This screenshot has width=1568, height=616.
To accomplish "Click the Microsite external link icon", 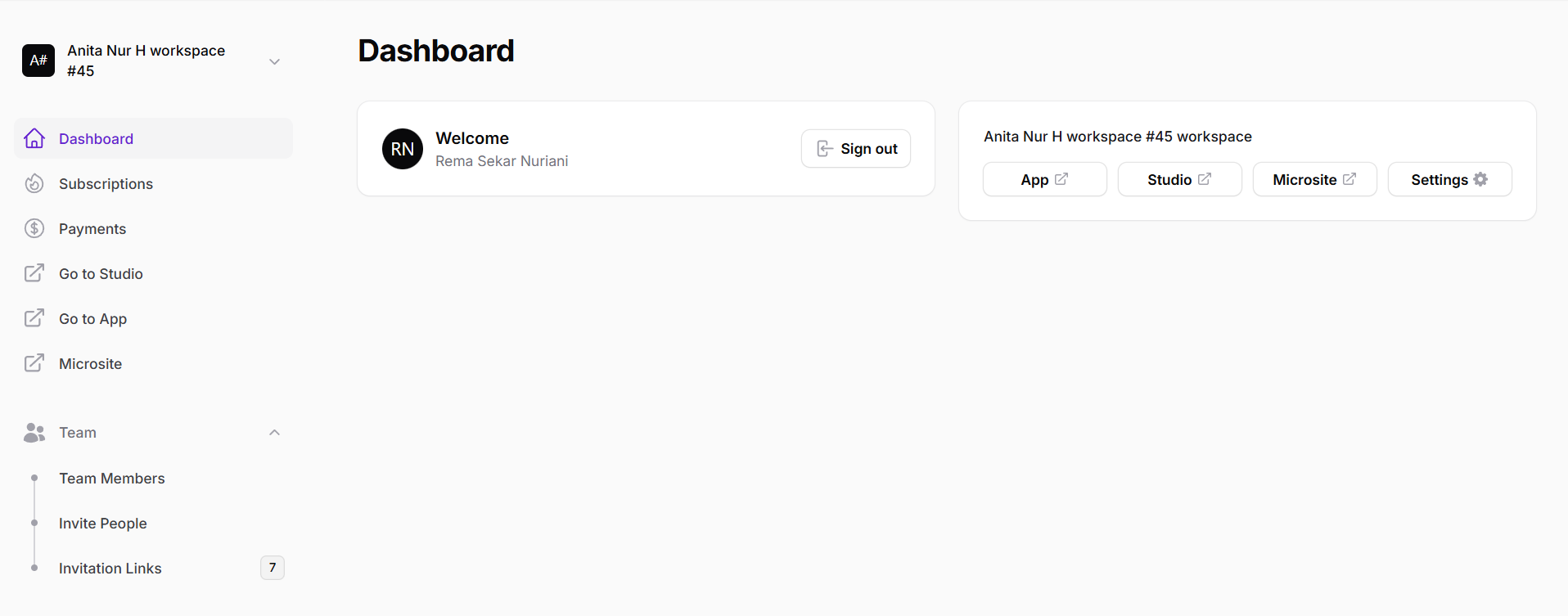I will pos(34,363).
